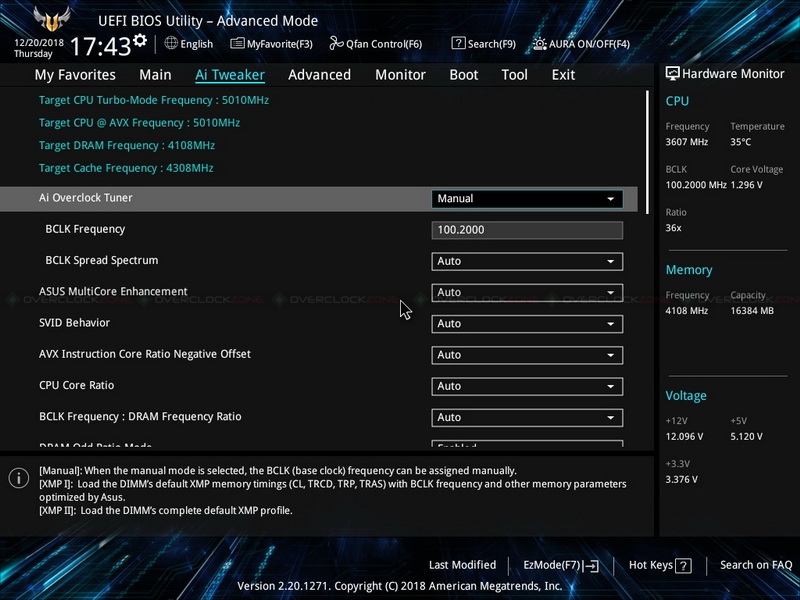The width and height of the screenshot is (800, 600).
Task: Click the CPU temperature value 35°C
Action: click(x=740, y=142)
